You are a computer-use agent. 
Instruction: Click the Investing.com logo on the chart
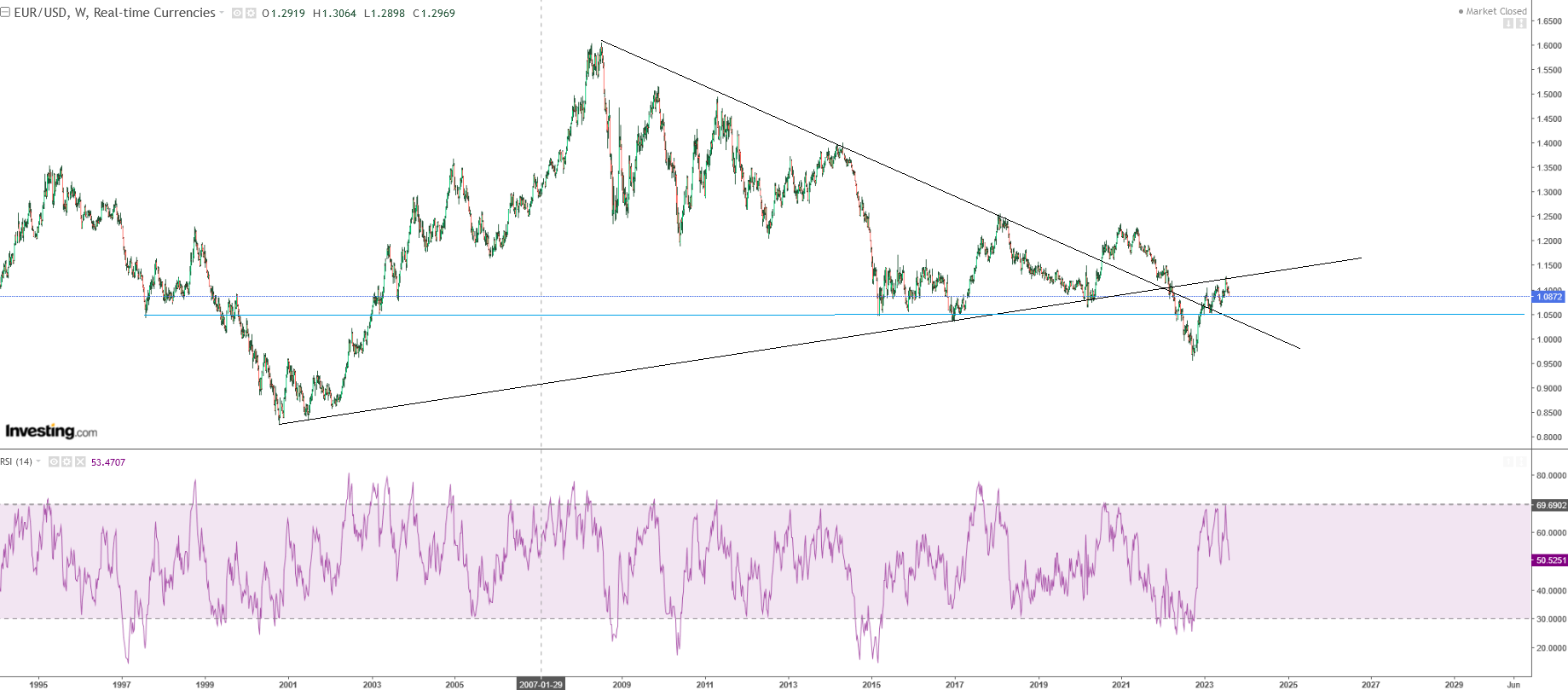pyautogui.click(x=51, y=431)
